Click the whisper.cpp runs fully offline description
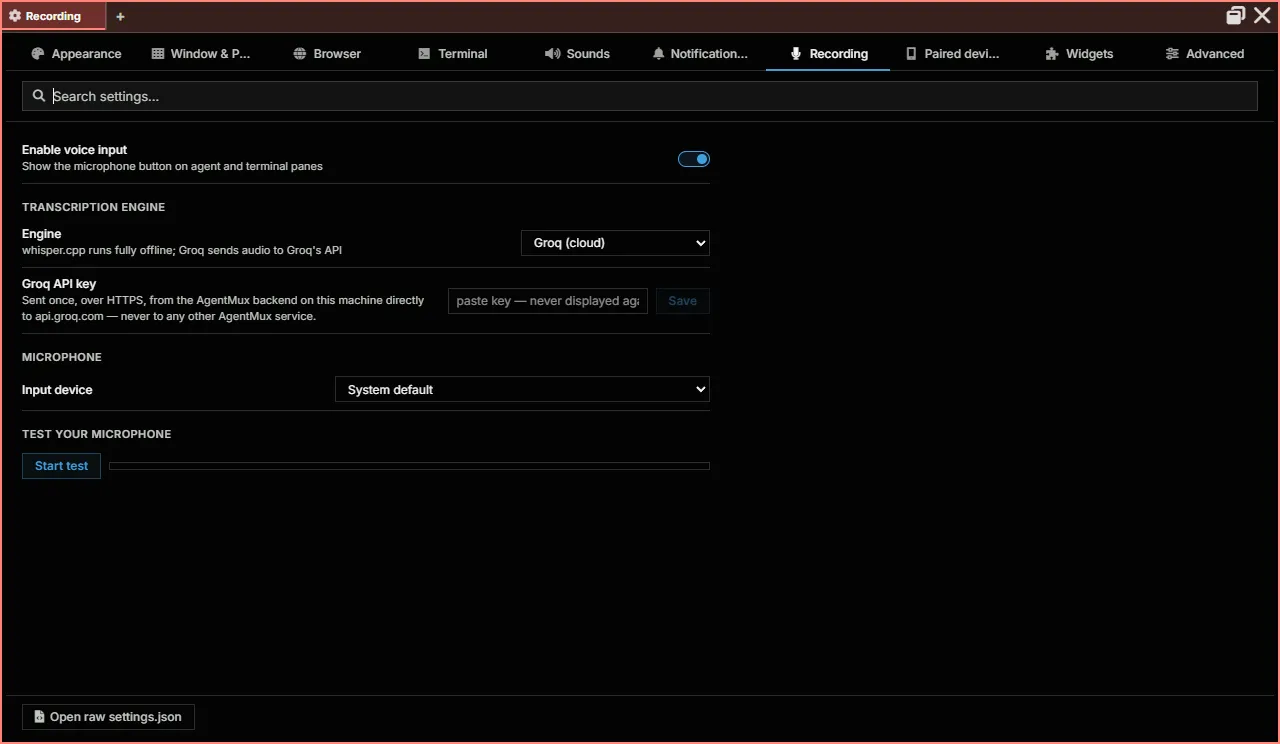The width and height of the screenshot is (1280, 744). point(182,250)
